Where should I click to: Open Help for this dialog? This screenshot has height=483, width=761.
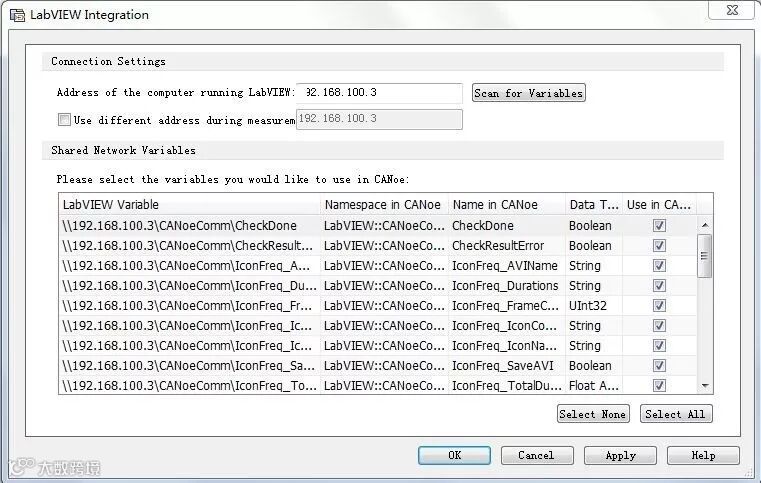[x=703, y=455]
